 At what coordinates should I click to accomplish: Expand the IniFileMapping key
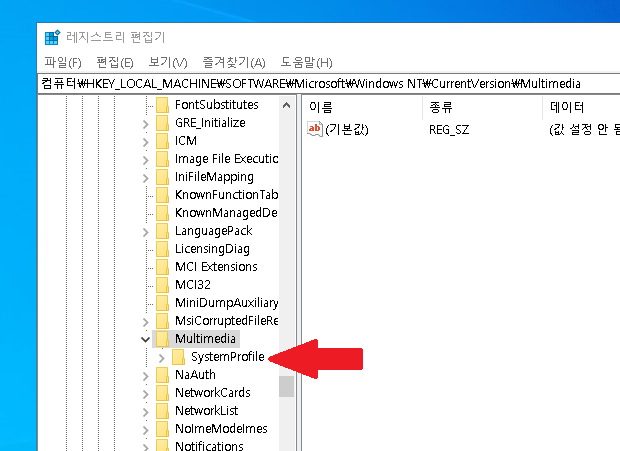[146, 178]
